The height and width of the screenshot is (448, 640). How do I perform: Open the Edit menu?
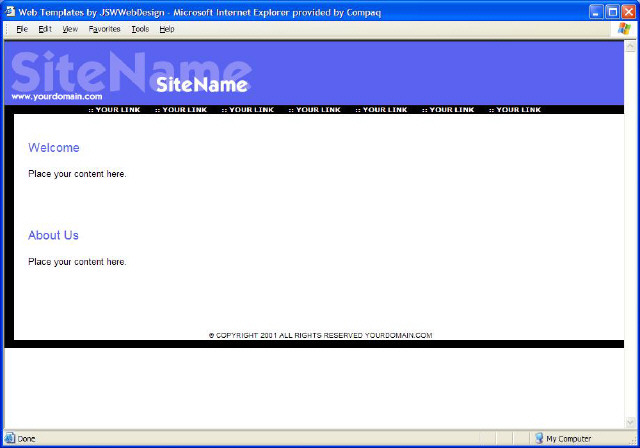click(x=45, y=29)
